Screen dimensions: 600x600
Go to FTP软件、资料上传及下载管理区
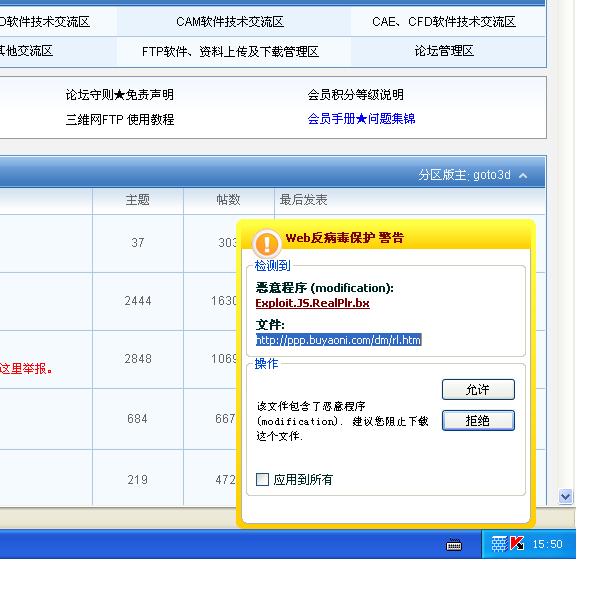click(x=230, y=51)
